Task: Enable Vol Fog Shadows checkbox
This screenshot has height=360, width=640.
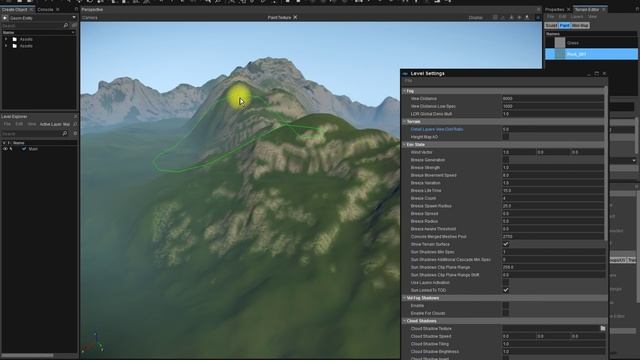Action: coord(506,305)
